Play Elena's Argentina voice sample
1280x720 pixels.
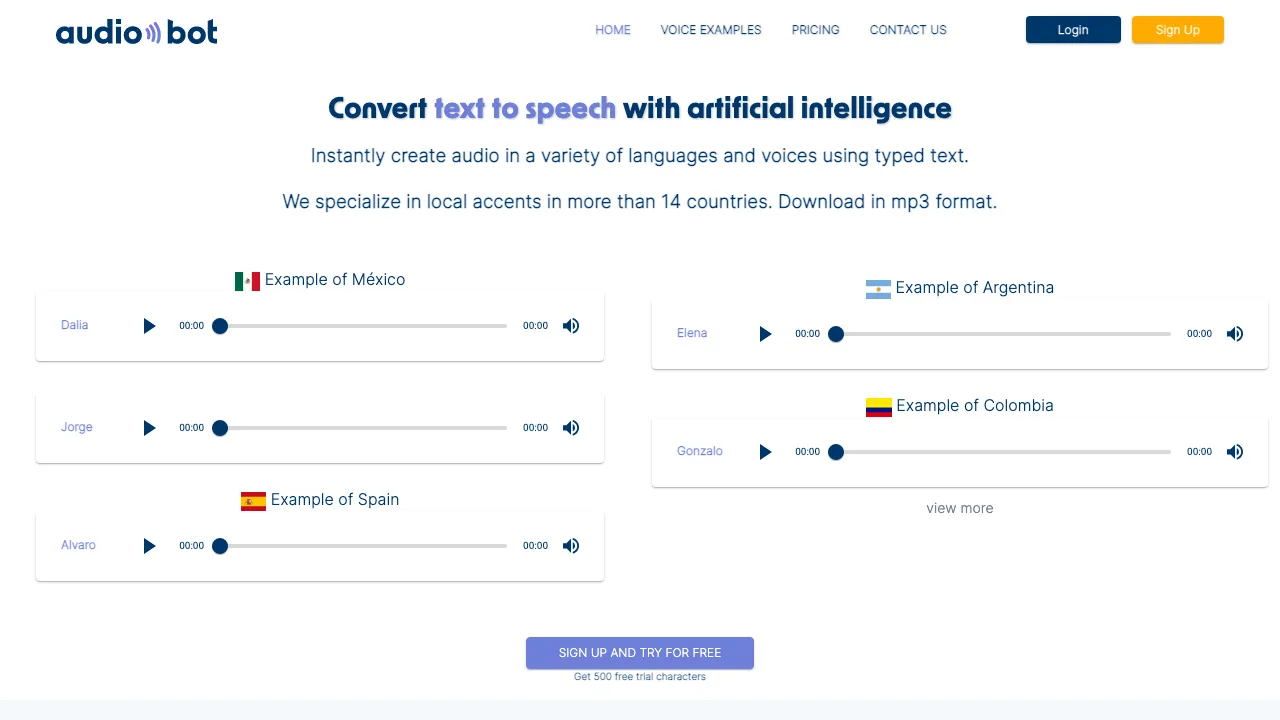765,334
